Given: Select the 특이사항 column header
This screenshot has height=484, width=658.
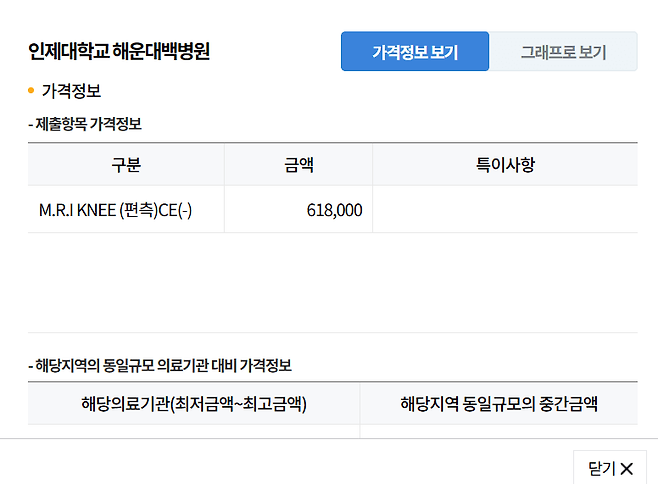Looking at the screenshot, I should [505, 165].
